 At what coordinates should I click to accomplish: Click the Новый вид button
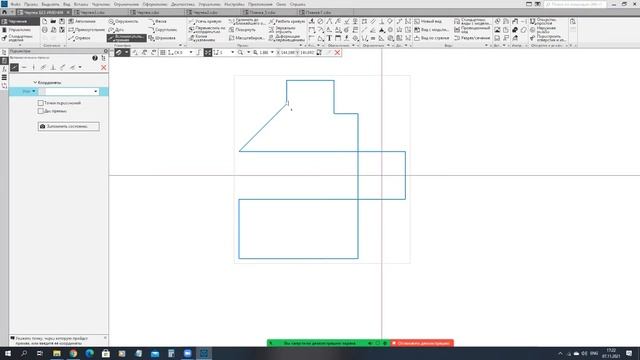428,21
